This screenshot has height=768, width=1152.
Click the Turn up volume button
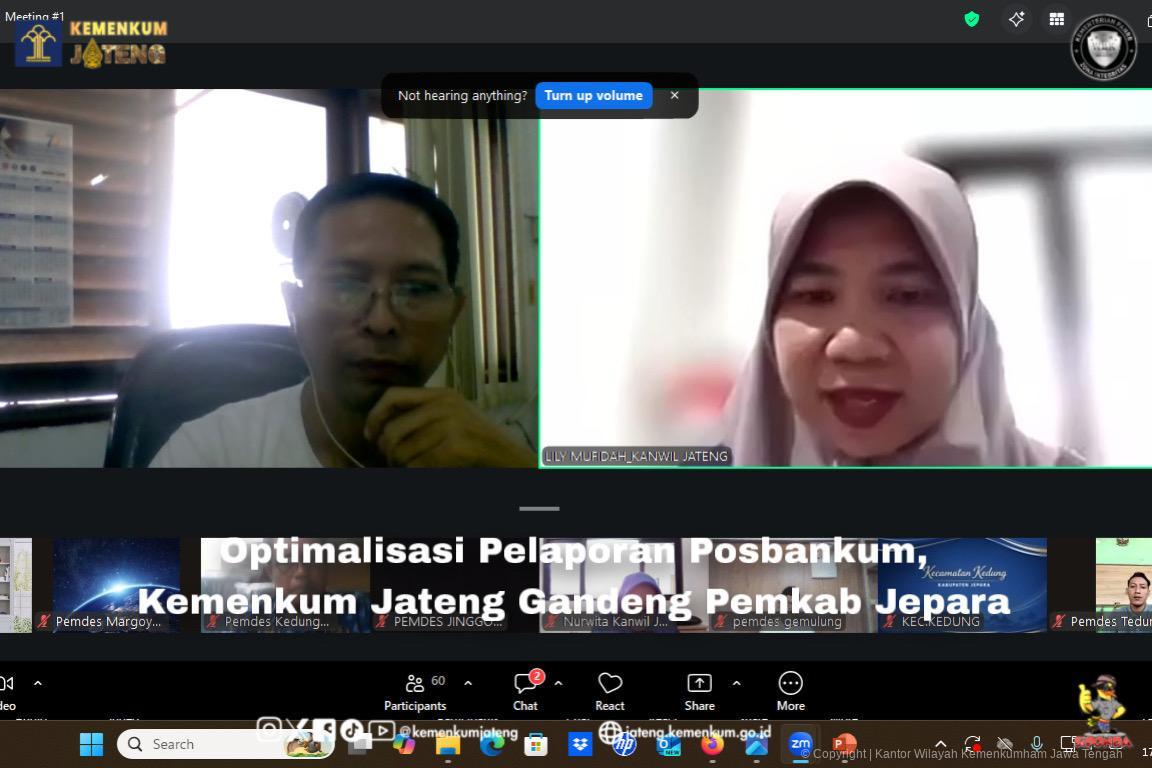tap(594, 95)
